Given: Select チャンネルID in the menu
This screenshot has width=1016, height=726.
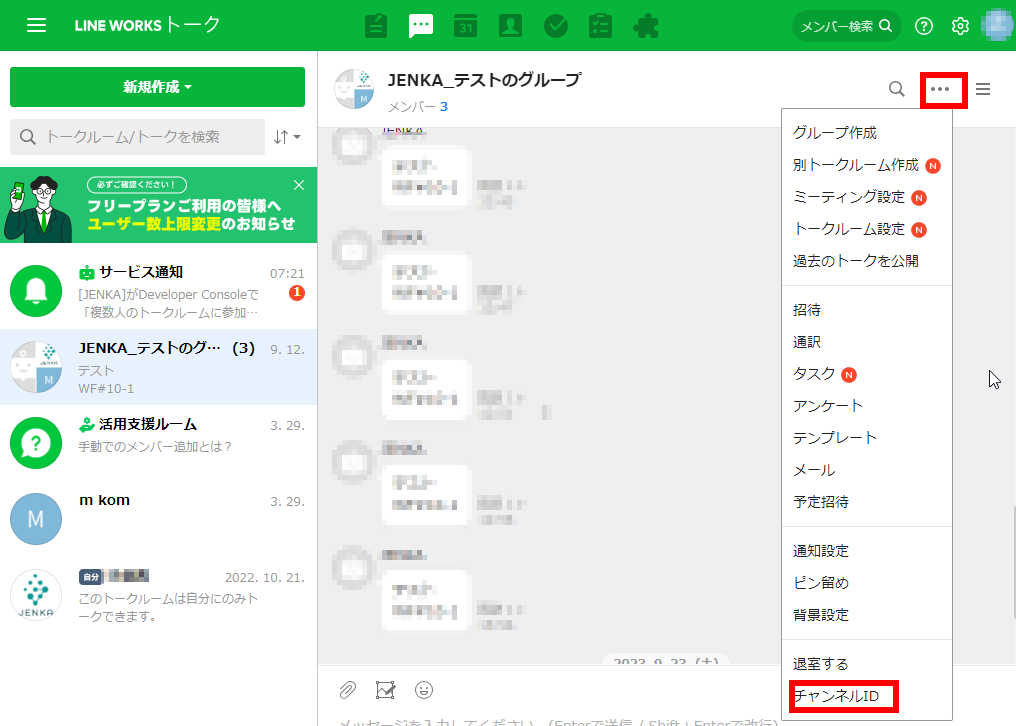Looking at the screenshot, I should click(867, 696).
